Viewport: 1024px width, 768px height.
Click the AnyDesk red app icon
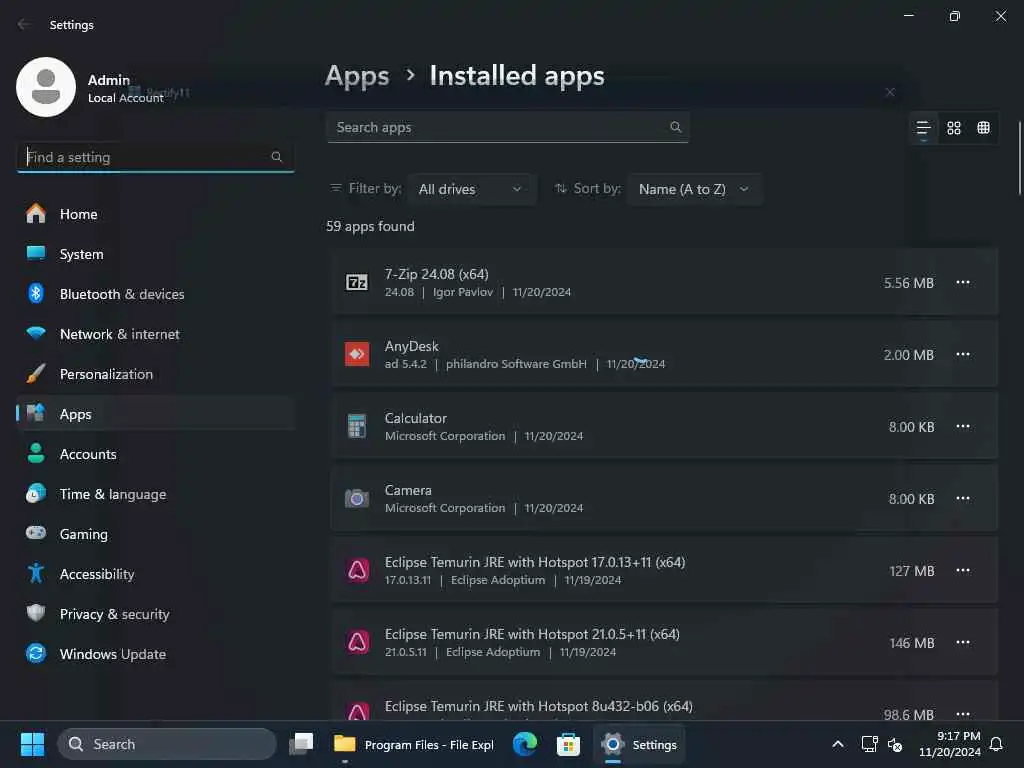tap(357, 354)
